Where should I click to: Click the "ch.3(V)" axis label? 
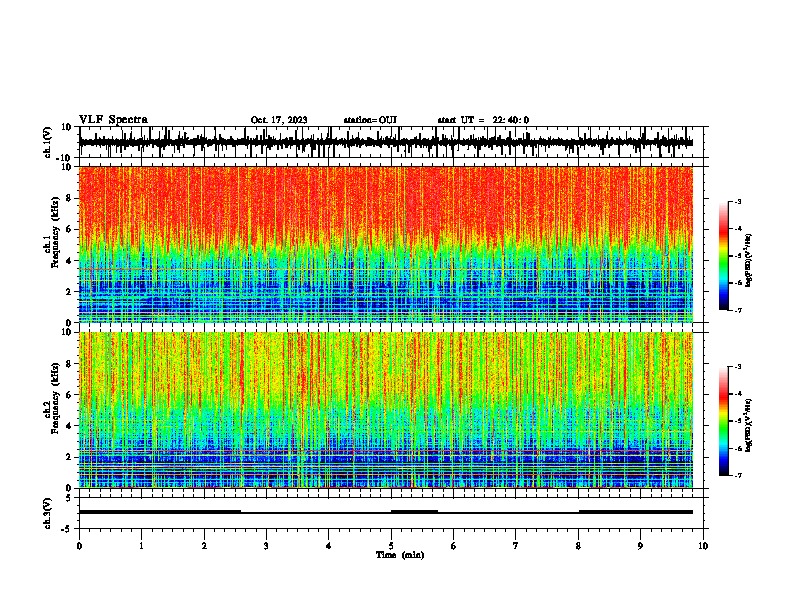click(48, 513)
